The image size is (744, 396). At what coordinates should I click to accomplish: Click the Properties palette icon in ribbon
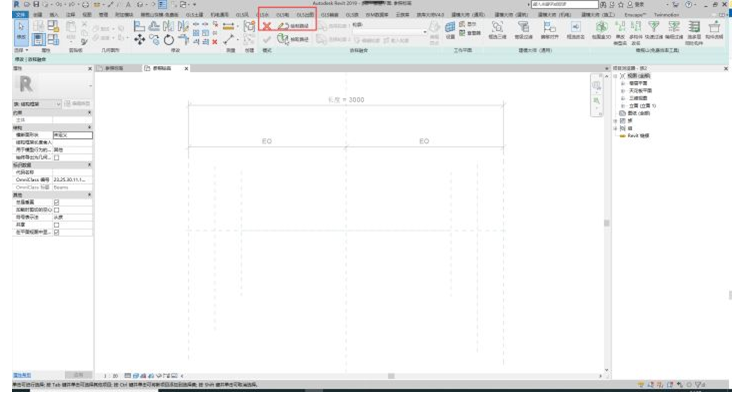point(38,39)
